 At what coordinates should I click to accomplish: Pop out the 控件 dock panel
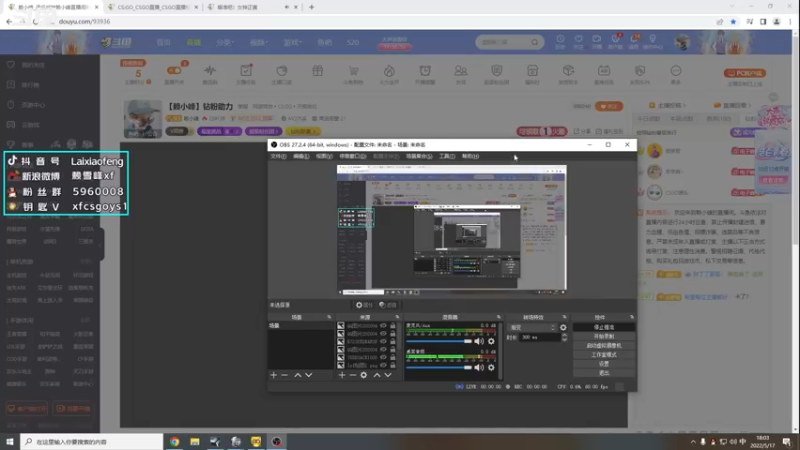click(632, 317)
